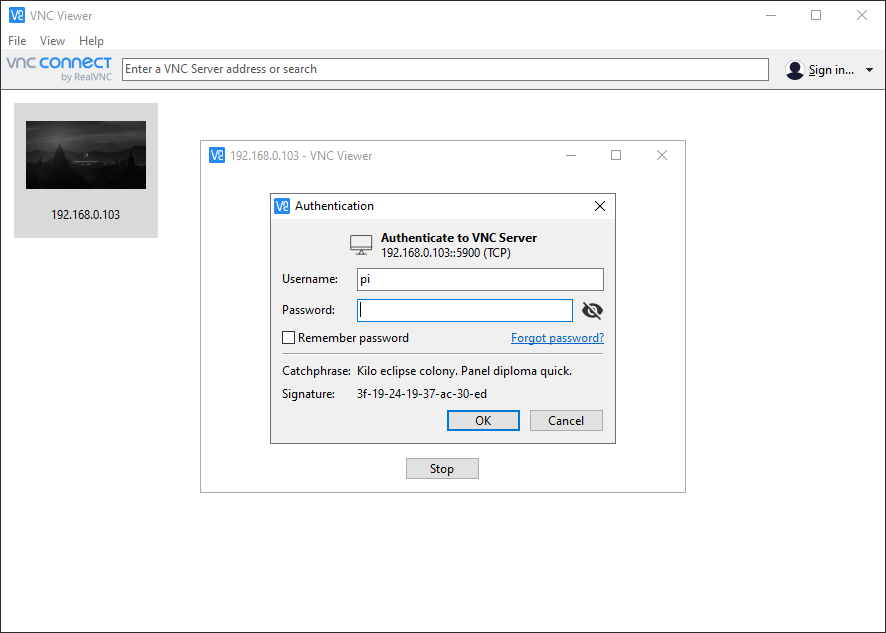The height and width of the screenshot is (633, 886).
Task: Click the server address 192.168.0.103::5900 (TCP)
Action: pyautogui.click(x=446, y=253)
